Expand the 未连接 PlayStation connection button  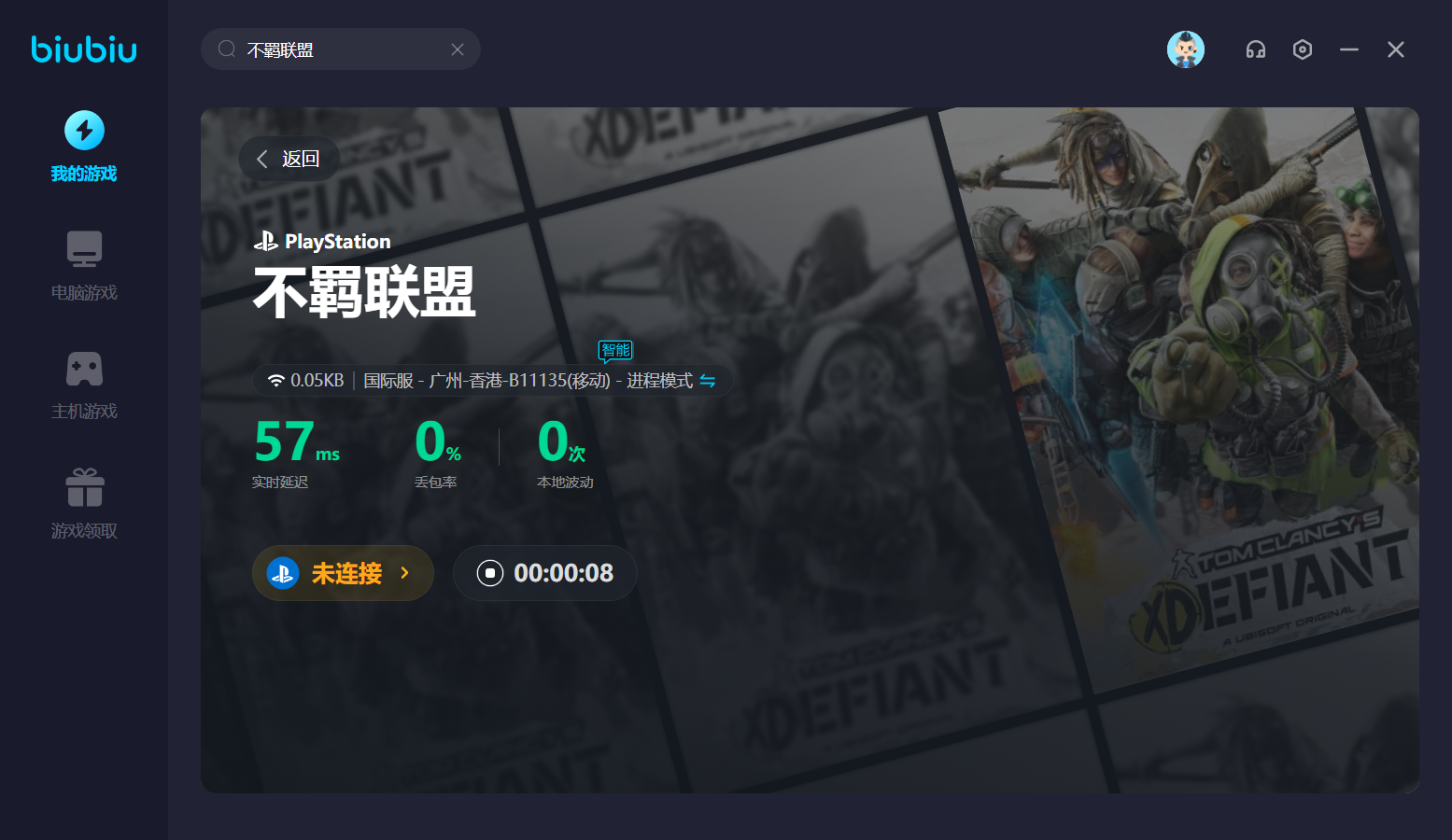coord(343,573)
